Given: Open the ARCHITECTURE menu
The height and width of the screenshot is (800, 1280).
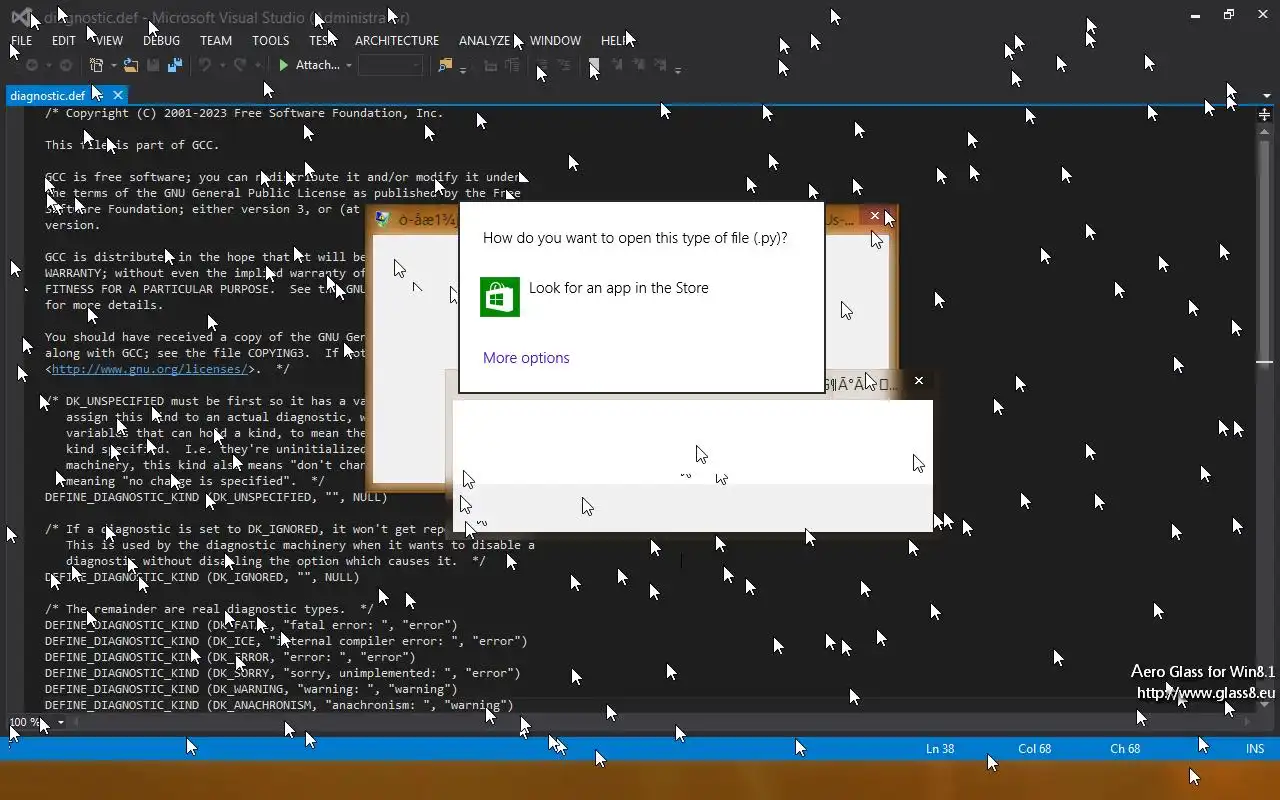Looking at the screenshot, I should (x=397, y=41).
